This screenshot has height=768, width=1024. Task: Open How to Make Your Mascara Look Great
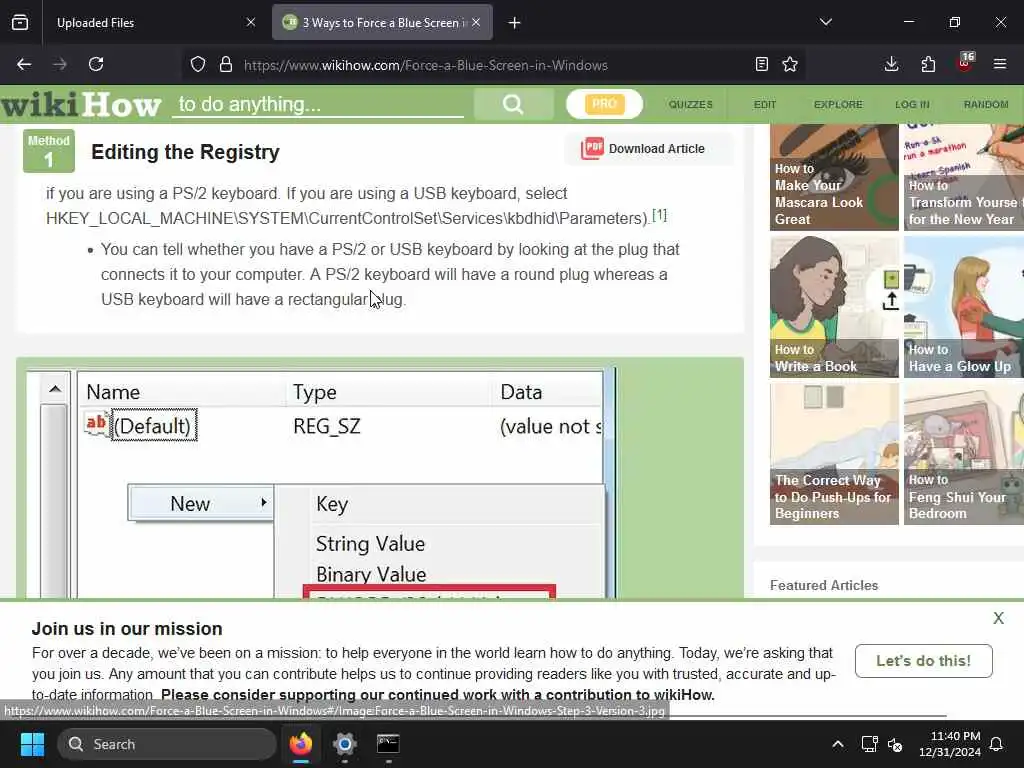click(x=834, y=178)
